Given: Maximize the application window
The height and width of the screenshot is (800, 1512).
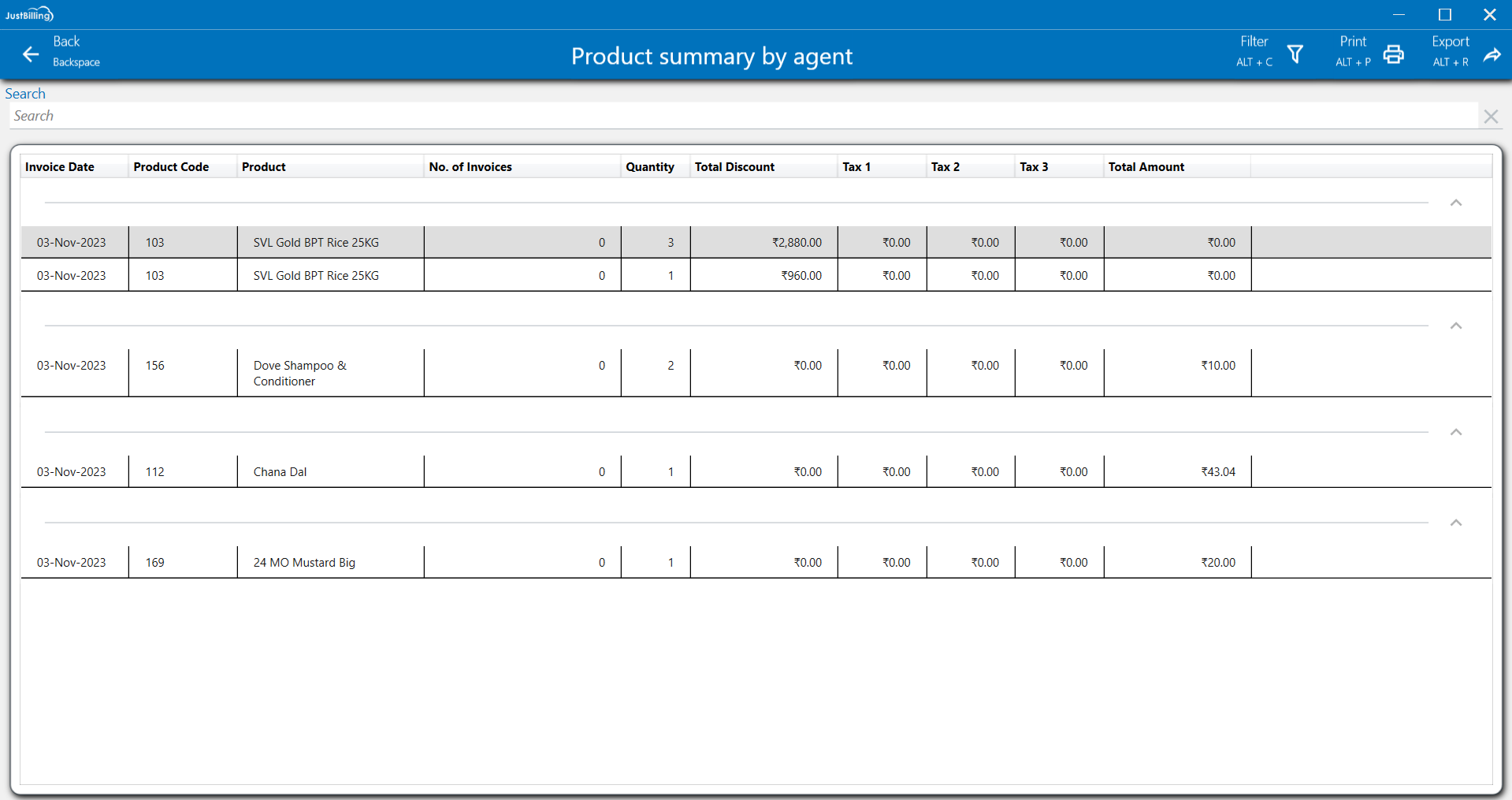Looking at the screenshot, I should pyautogui.click(x=1444, y=14).
